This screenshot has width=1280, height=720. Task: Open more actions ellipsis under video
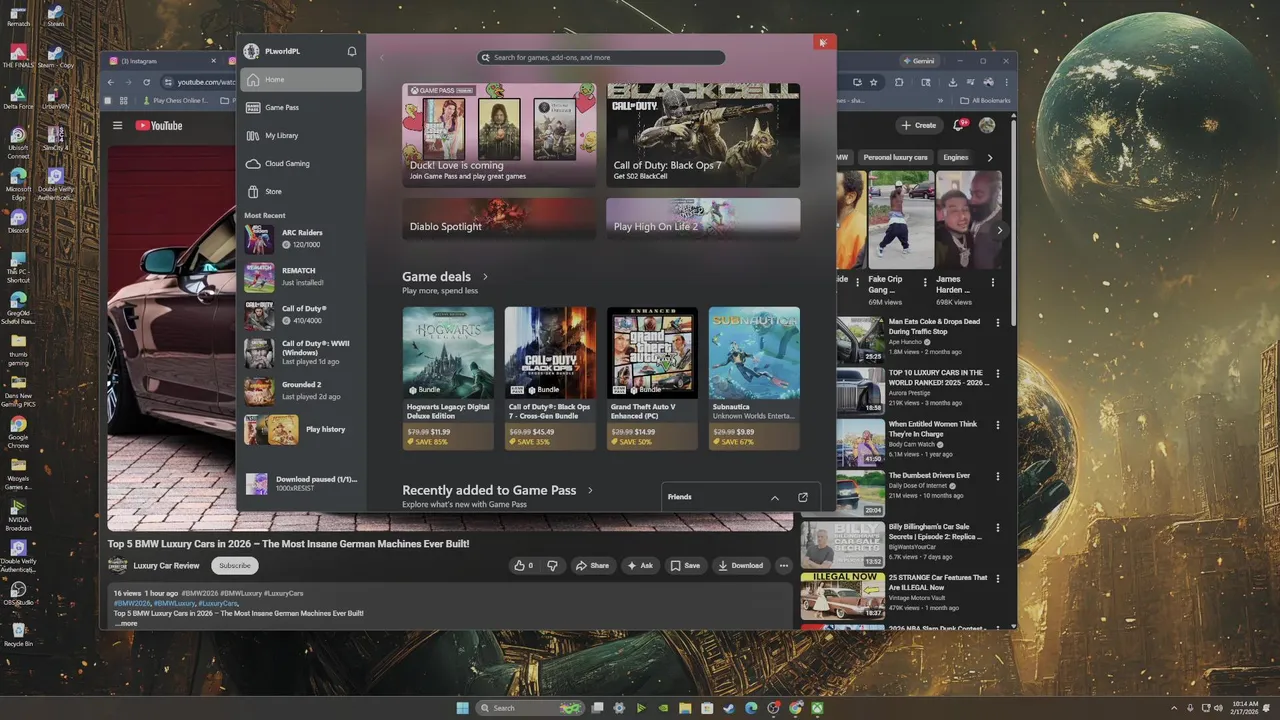tap(783, 565)
